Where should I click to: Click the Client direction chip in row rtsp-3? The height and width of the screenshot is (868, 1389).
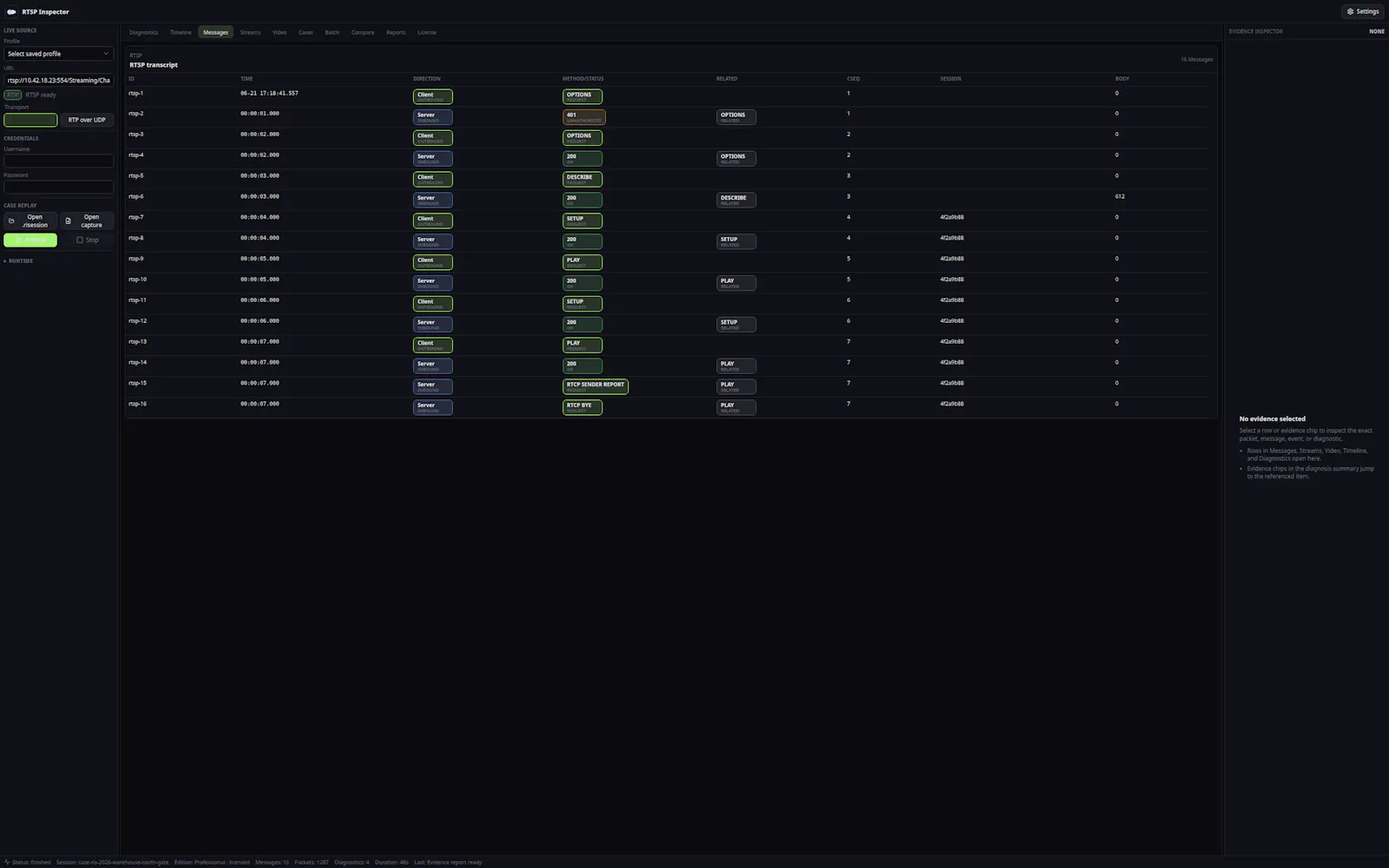(x=432, y=137)
